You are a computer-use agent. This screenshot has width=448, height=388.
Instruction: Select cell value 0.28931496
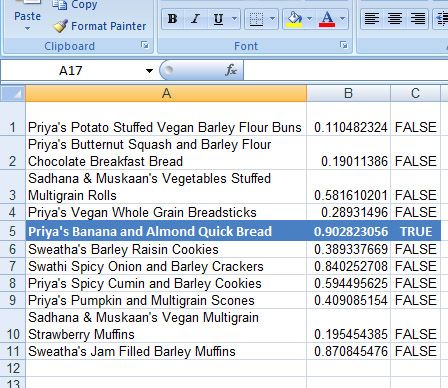[x=348, y=212]
